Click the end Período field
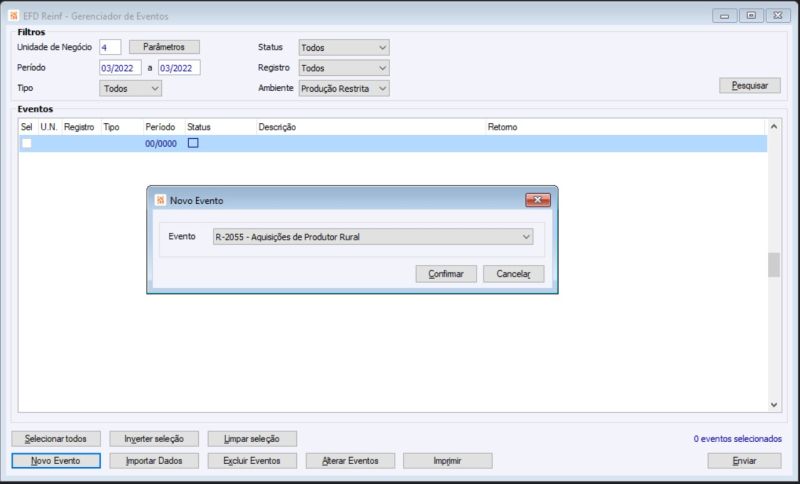 (x=179, y=68)
